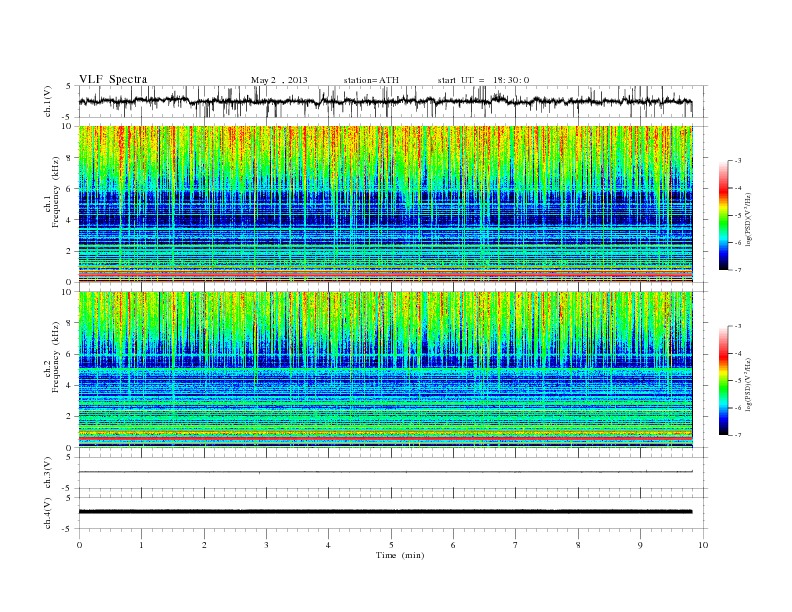Click the "3" tick on the time axis
The image size is (792, 612).
coord(266,545)
